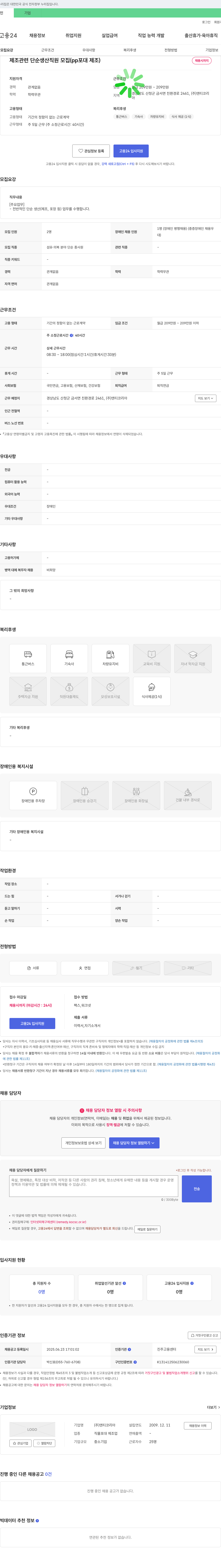Click the 로그인 link at top
Screen dimensions: 221x1568
coord(206,22)
